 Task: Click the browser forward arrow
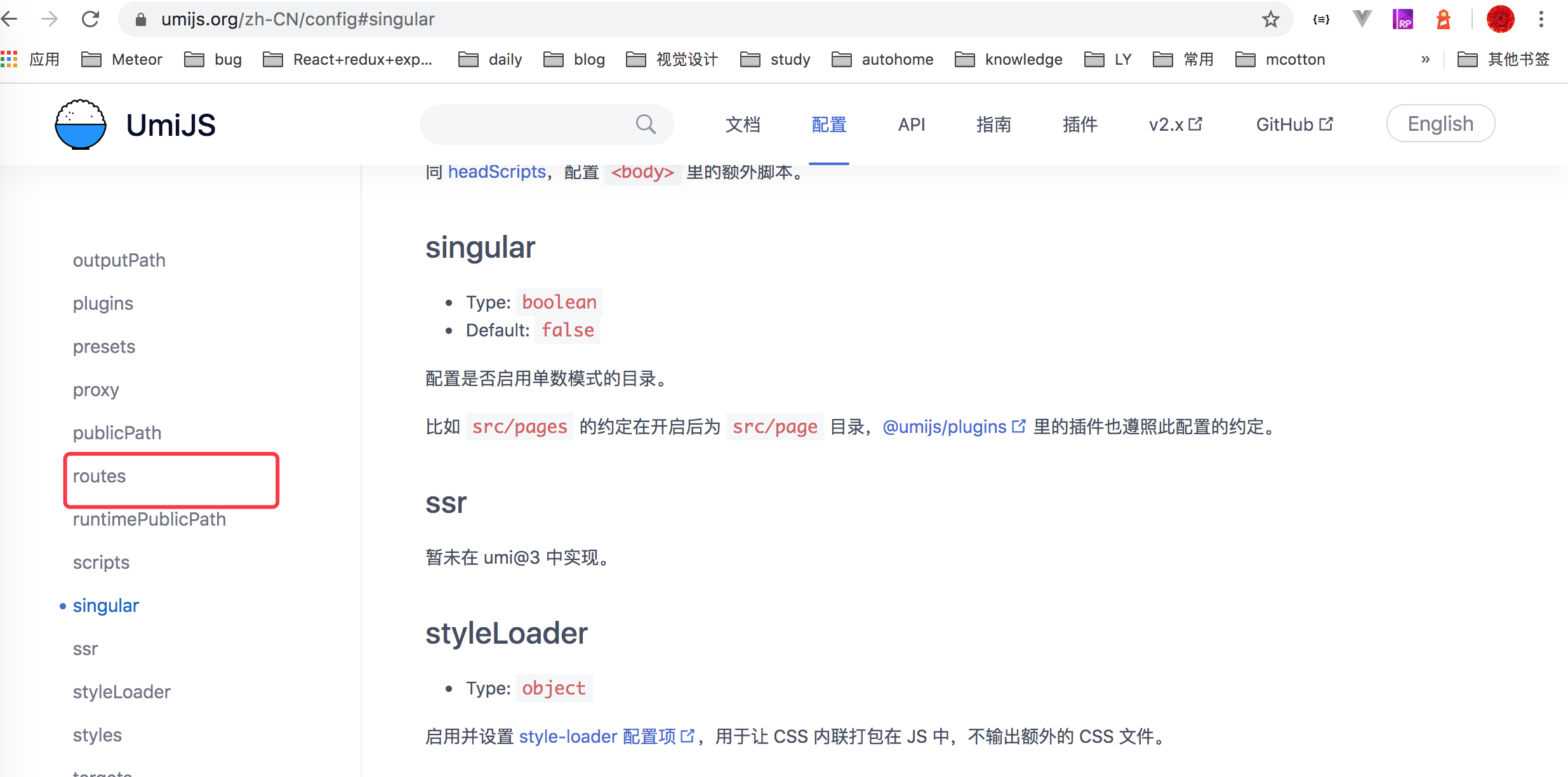click(x=50, y=19)
